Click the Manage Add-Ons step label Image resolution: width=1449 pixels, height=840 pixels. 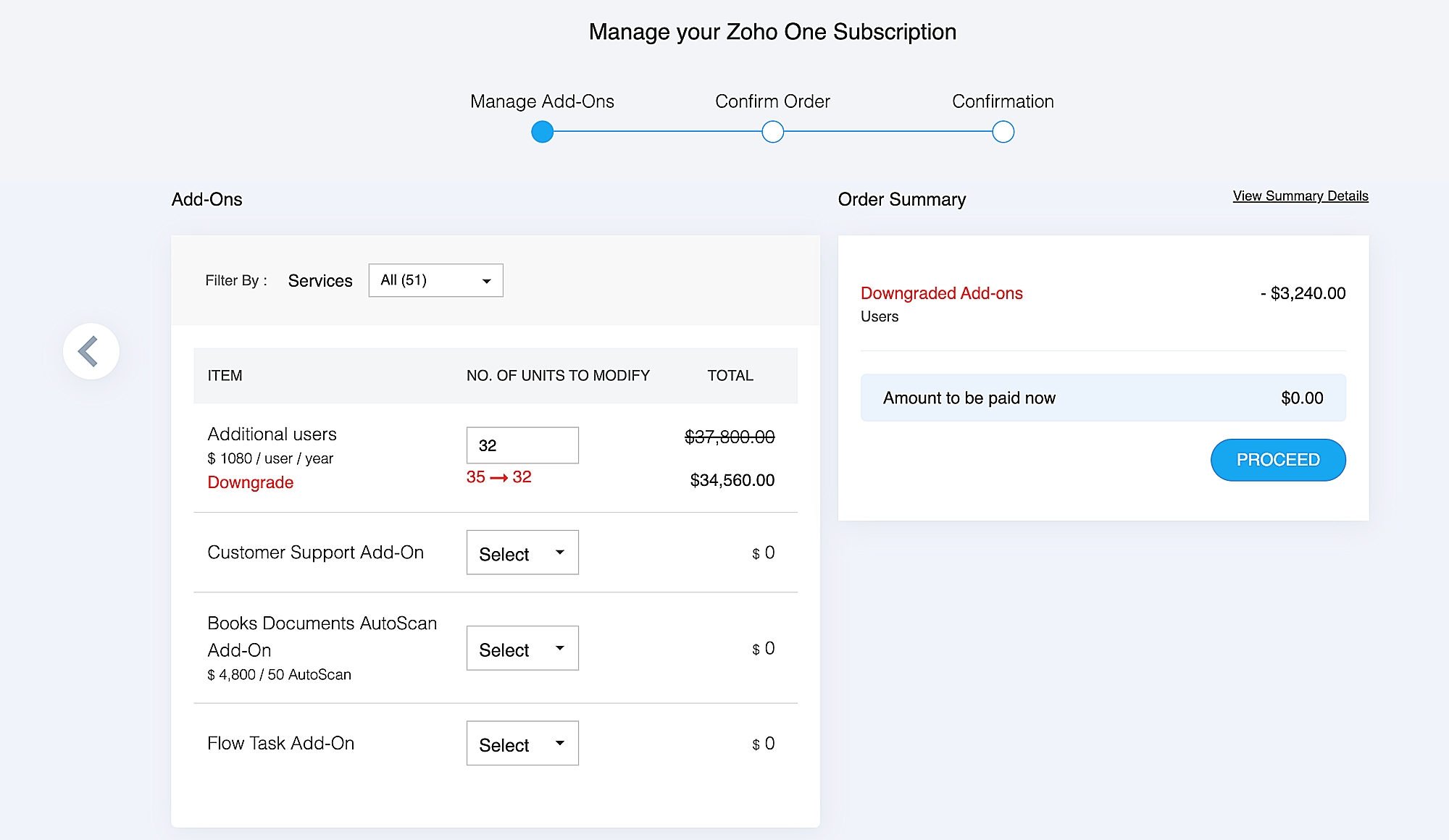pyautogui.click(x=542, y=101)
